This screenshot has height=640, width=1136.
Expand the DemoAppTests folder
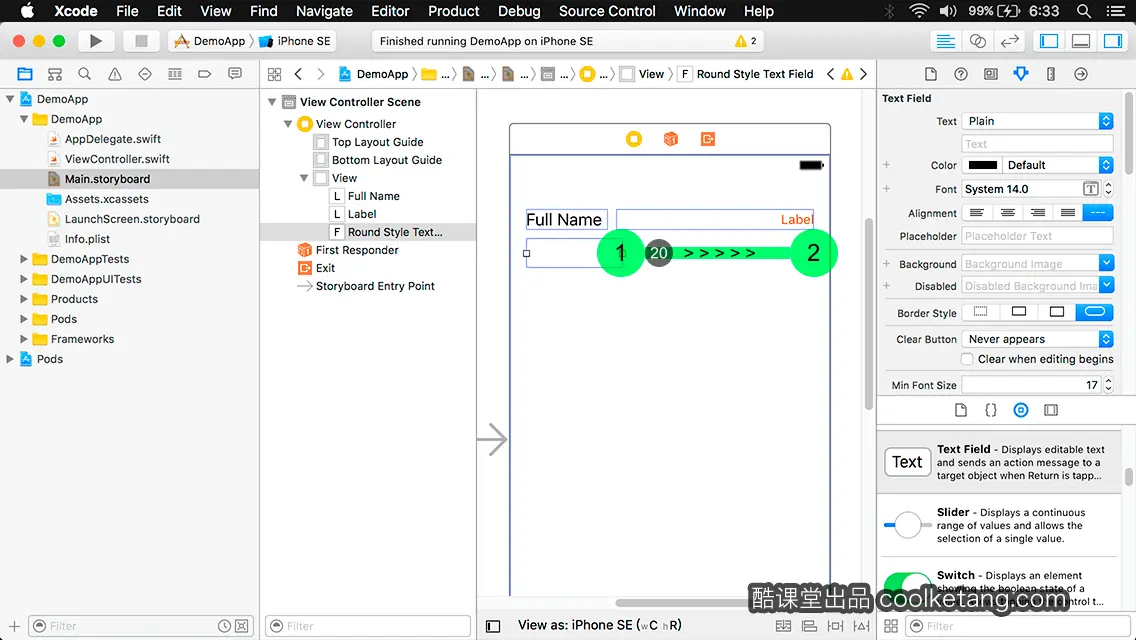tap(23, 259)
